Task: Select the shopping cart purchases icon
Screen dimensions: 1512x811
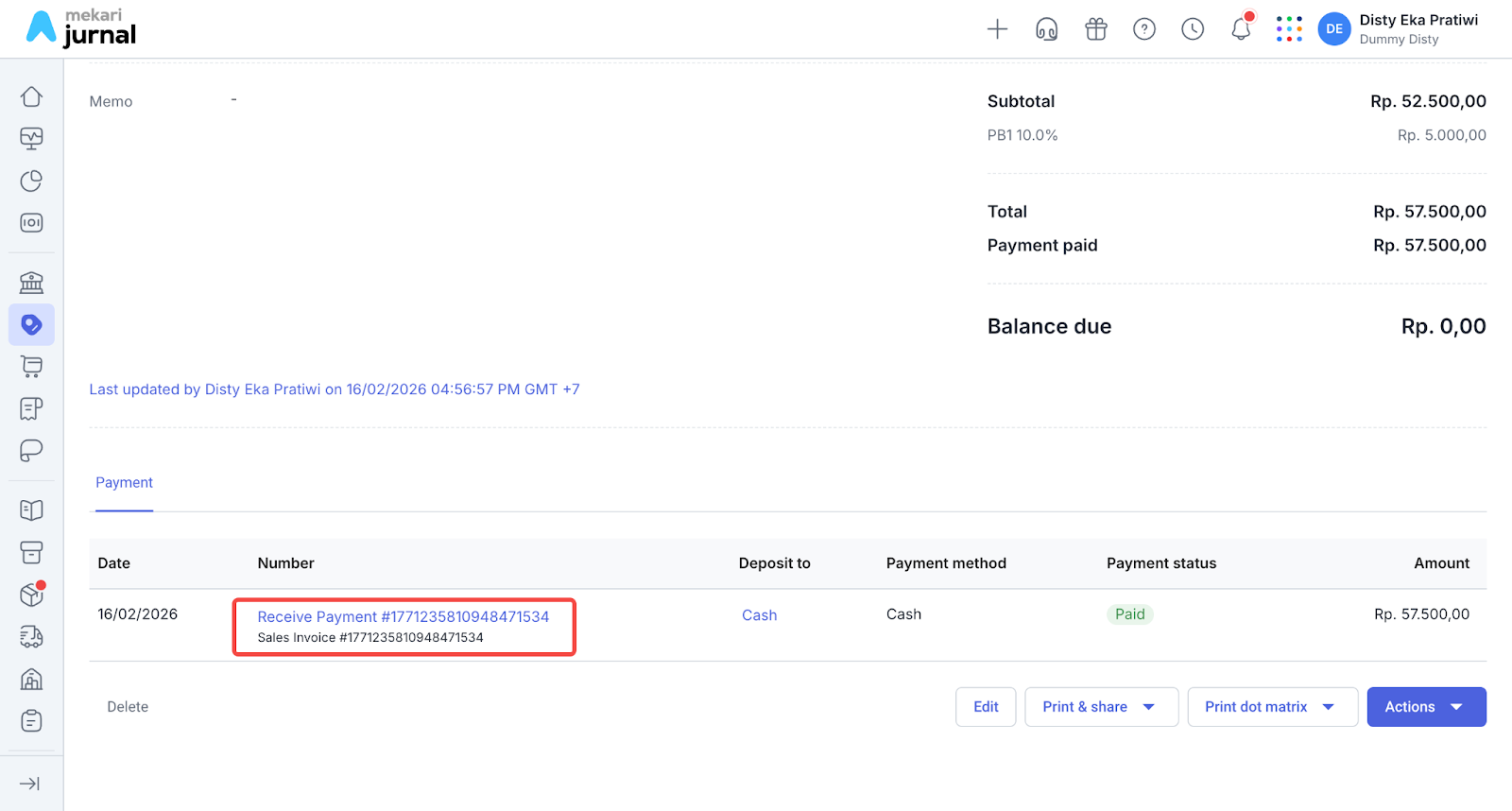Action: [x=31, y=367]
